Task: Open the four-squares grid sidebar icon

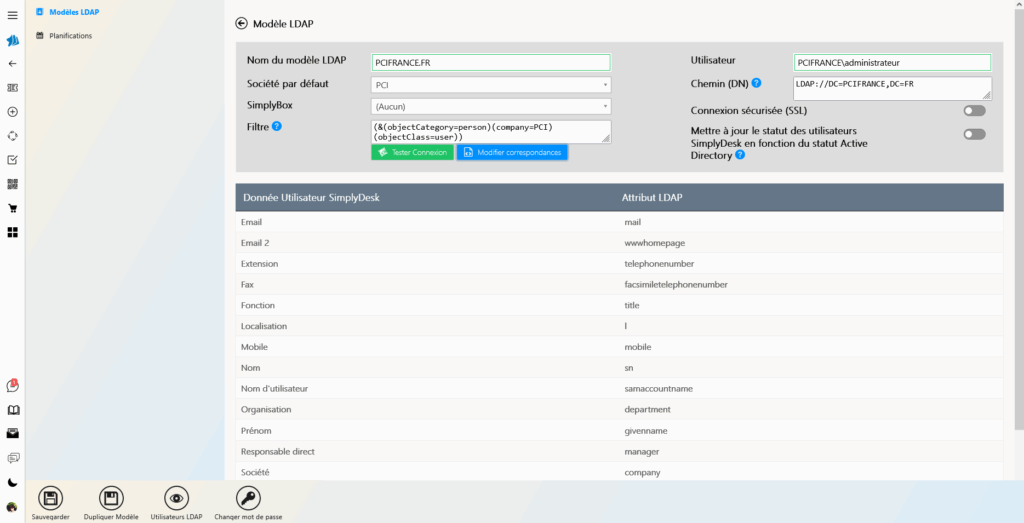Action: point(12,232)
